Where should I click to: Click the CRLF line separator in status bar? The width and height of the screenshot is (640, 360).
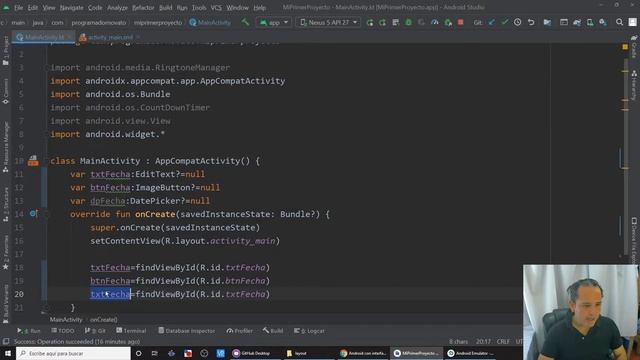point(503,341)
